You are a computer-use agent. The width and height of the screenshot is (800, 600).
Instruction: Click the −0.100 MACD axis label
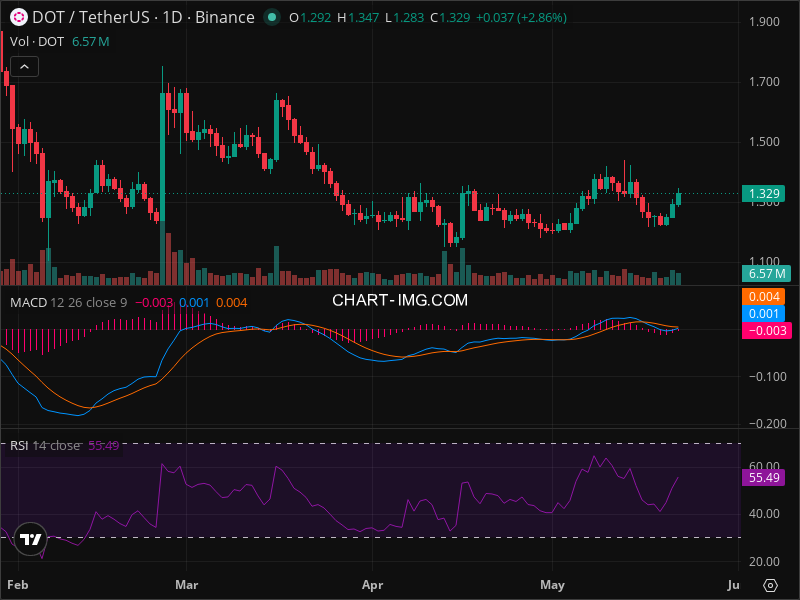[767, 377]
